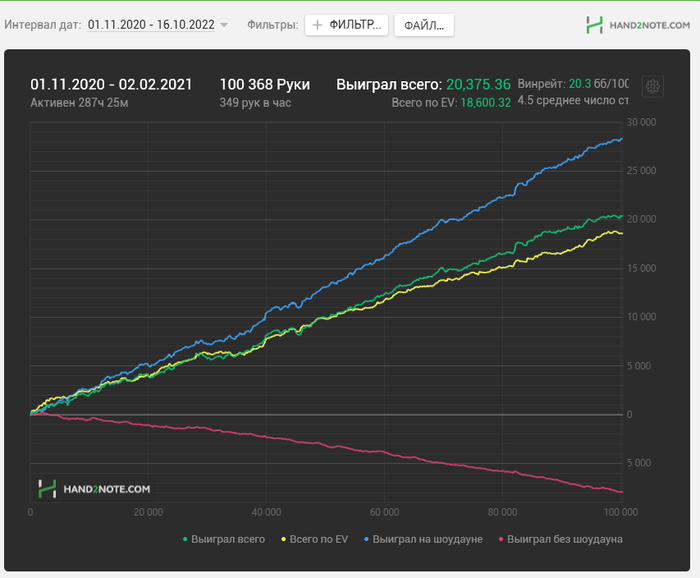The height and width of the screenshot is (578, 700).
Task: Click the 15 000 y-axis label
Action: (x=642, y=268)
